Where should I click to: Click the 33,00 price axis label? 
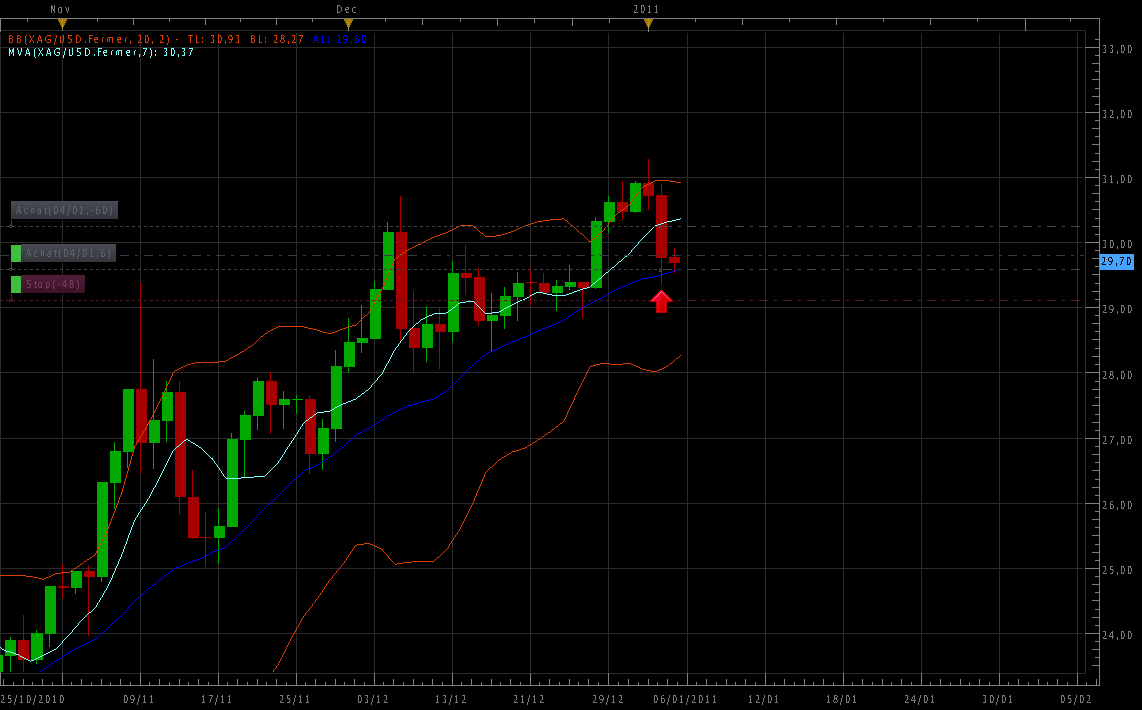coord(1116,49)
